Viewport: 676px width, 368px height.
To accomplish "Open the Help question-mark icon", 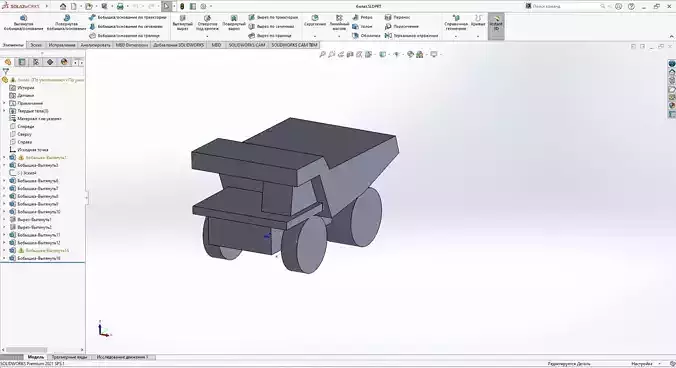I will [x=631, y=6].
